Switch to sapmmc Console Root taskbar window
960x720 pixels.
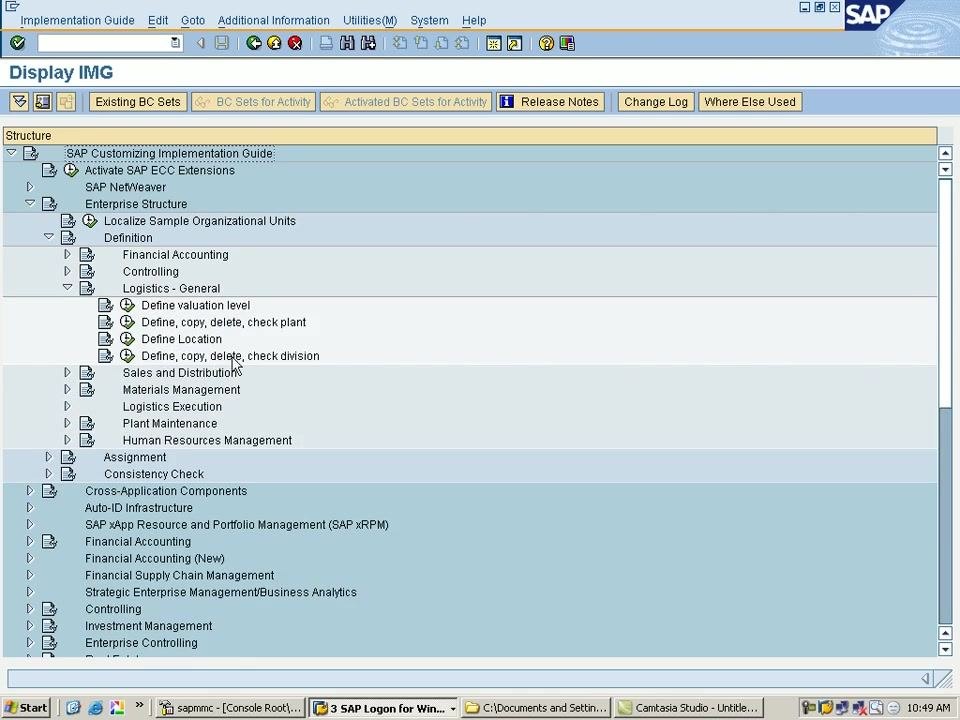click(x=230, y=708)
